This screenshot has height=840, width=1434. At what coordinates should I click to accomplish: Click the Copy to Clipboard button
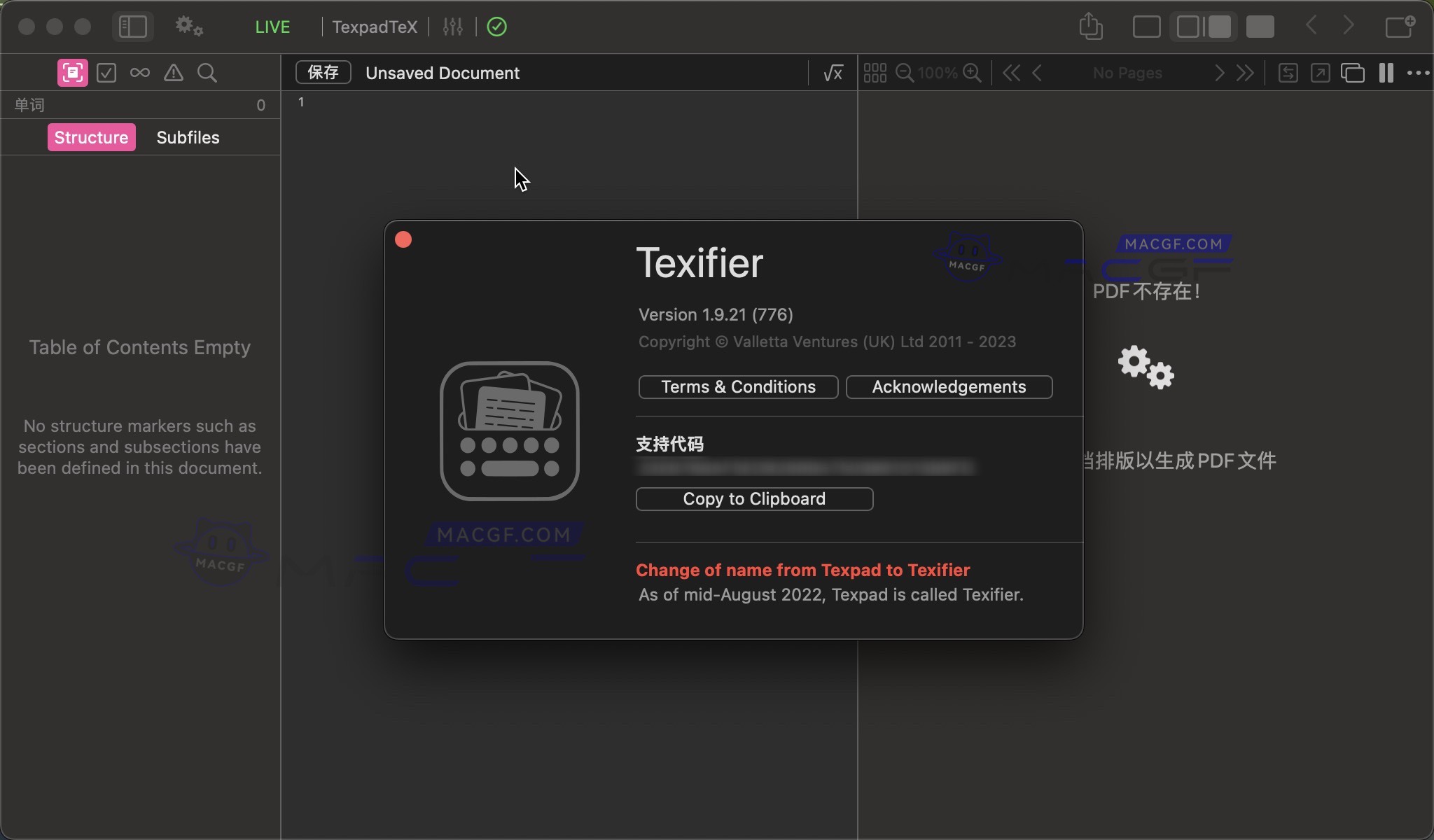point(753,499)
